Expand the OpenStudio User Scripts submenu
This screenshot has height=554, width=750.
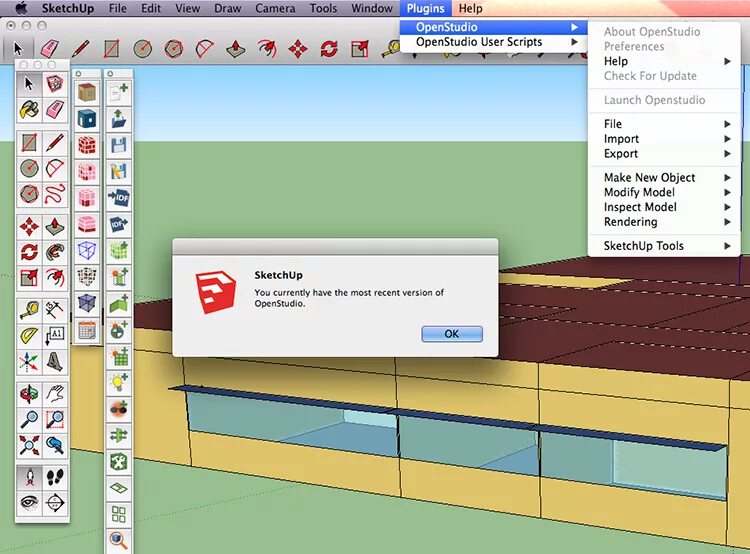494,42
